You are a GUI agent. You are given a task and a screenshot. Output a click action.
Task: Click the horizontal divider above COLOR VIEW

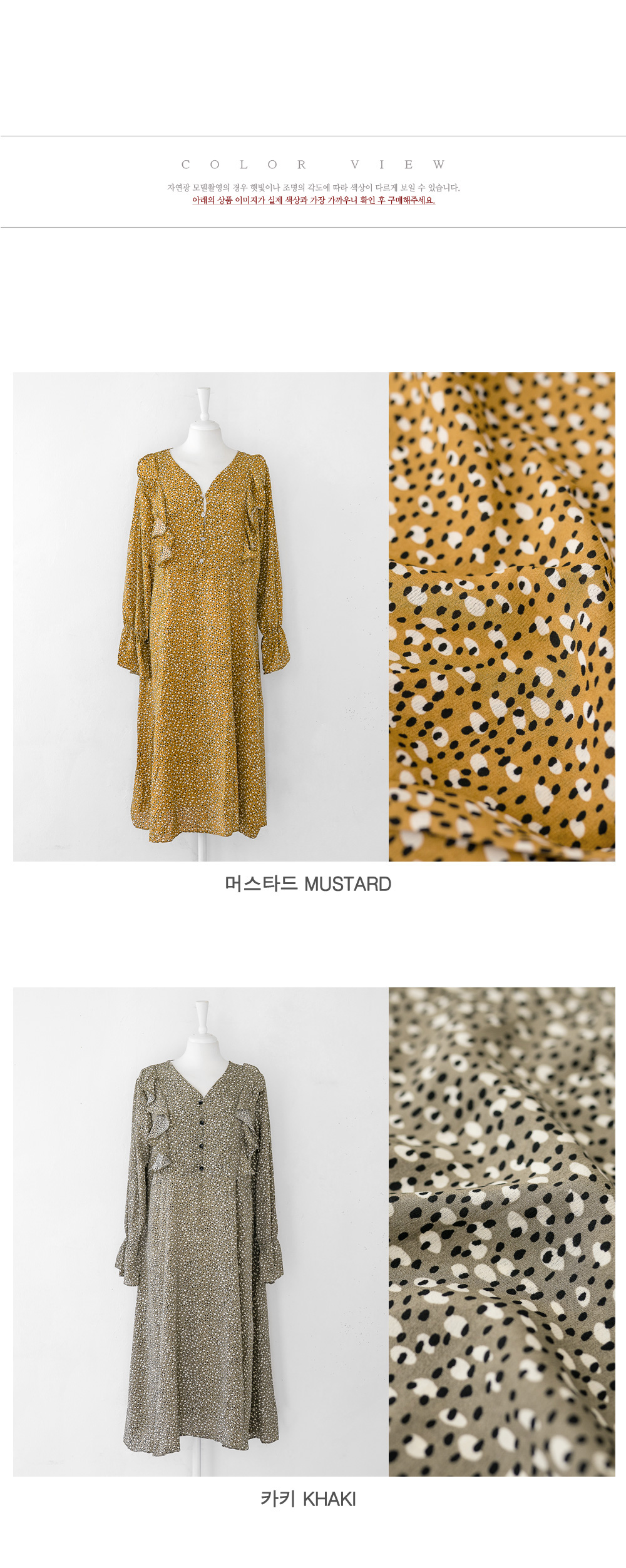[x=313, y=136]
